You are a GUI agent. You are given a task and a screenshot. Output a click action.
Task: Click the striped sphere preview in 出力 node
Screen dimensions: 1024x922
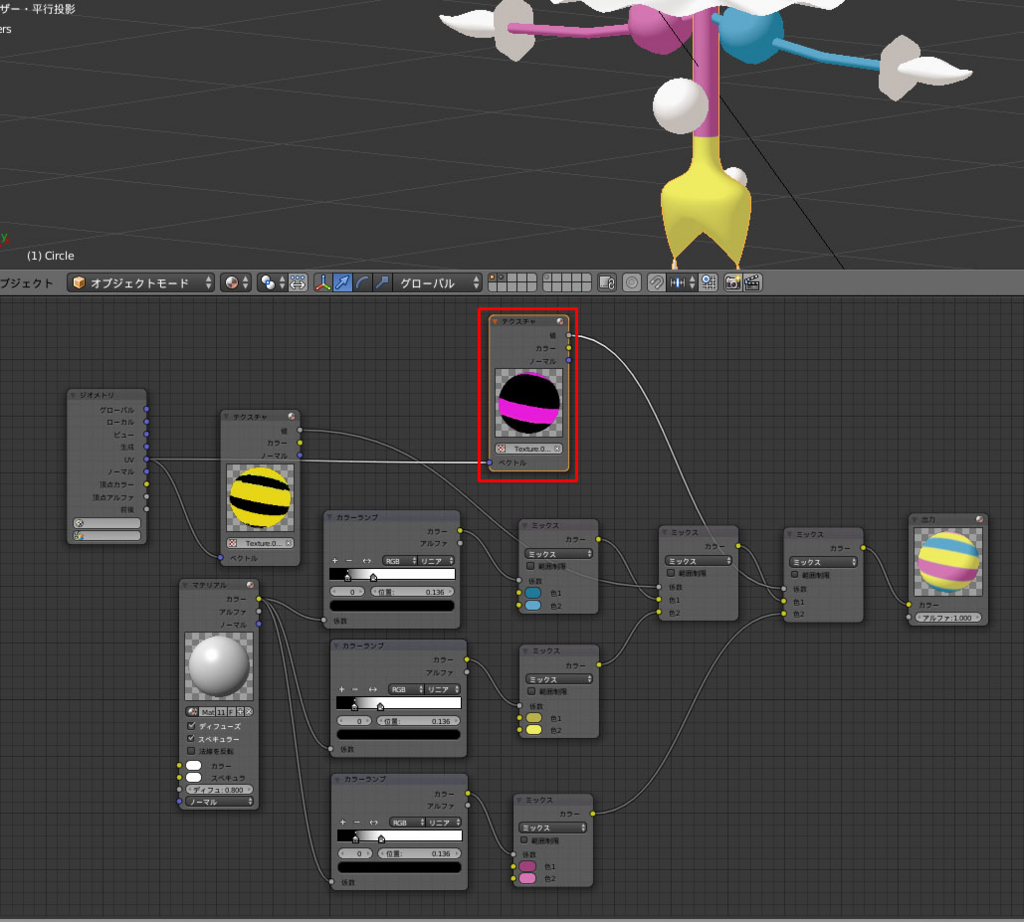pos(948,562)
